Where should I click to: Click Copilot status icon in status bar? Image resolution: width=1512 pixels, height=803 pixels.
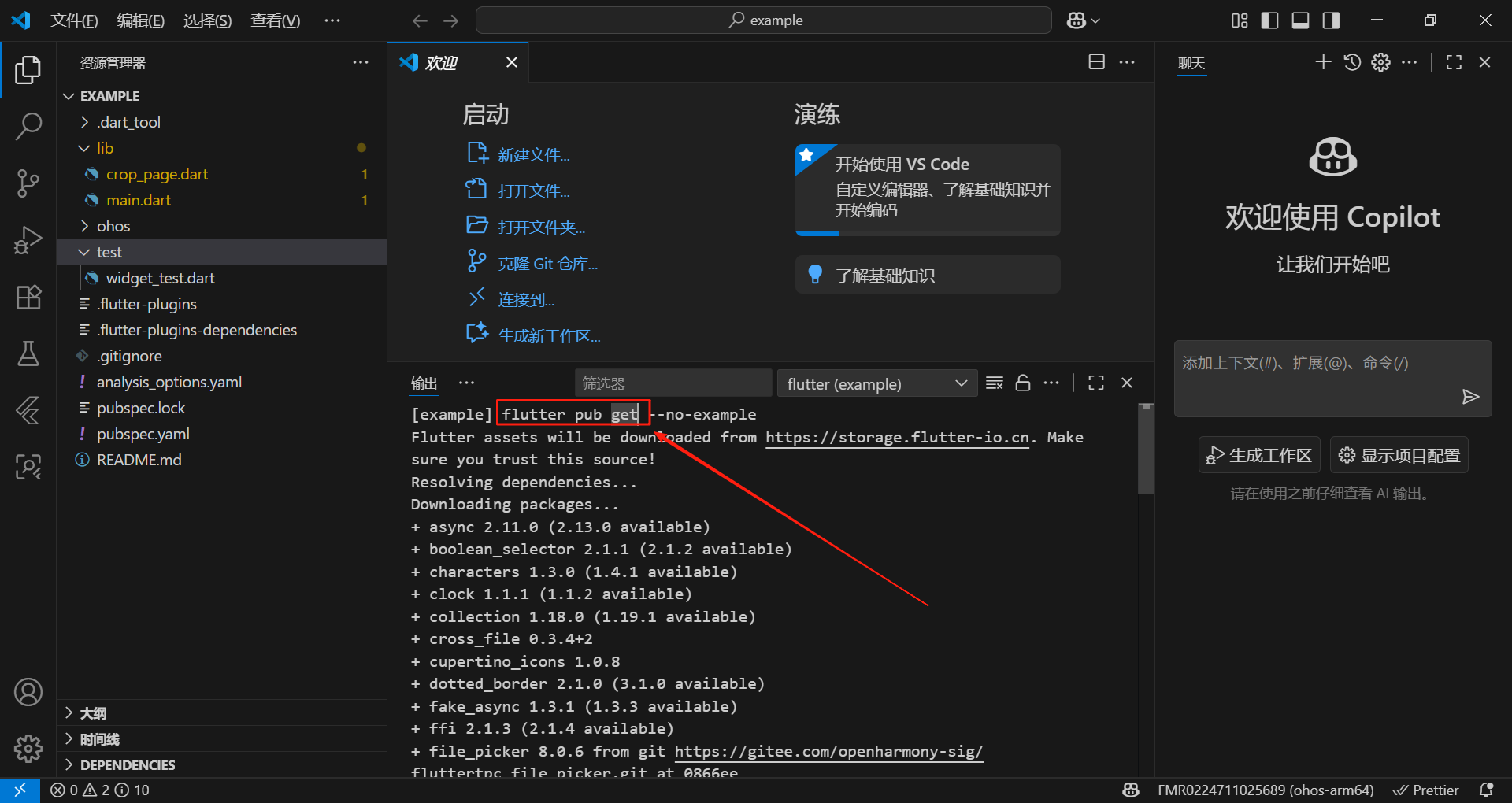1131,790
